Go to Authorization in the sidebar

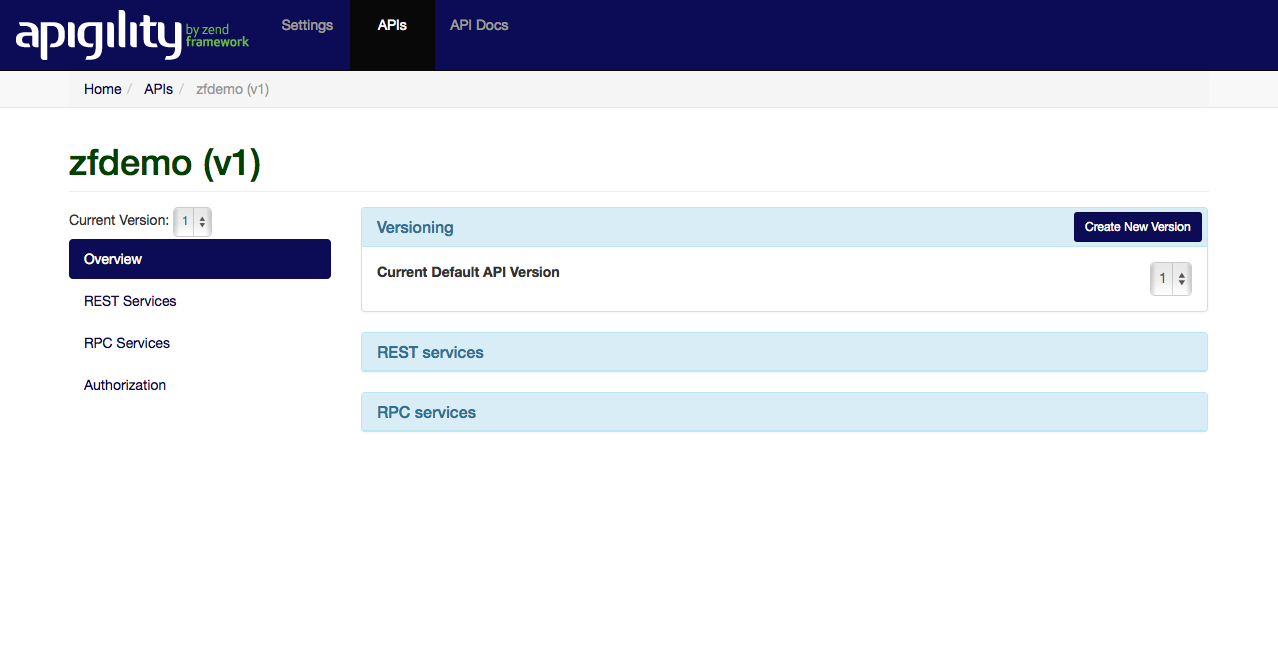125,385
